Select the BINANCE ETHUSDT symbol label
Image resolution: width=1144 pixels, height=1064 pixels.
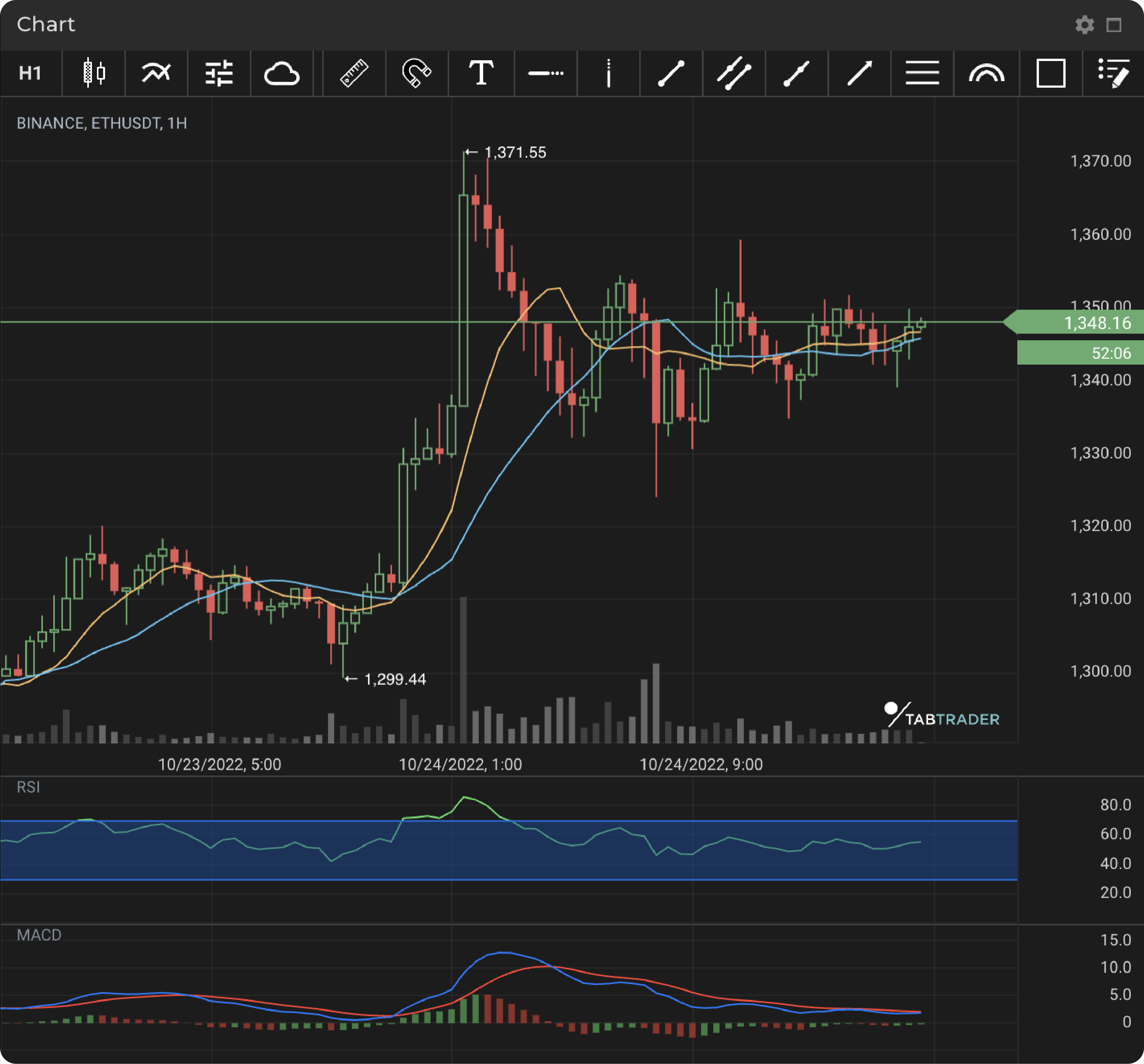click(x=101, y=123)
